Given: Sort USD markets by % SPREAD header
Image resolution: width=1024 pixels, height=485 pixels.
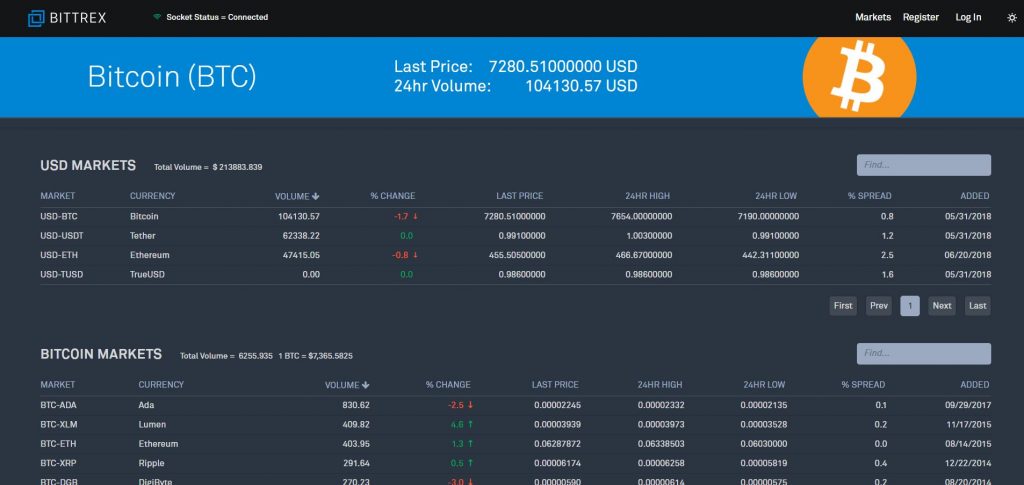Looking at the screenshot, I should (869, 196).
